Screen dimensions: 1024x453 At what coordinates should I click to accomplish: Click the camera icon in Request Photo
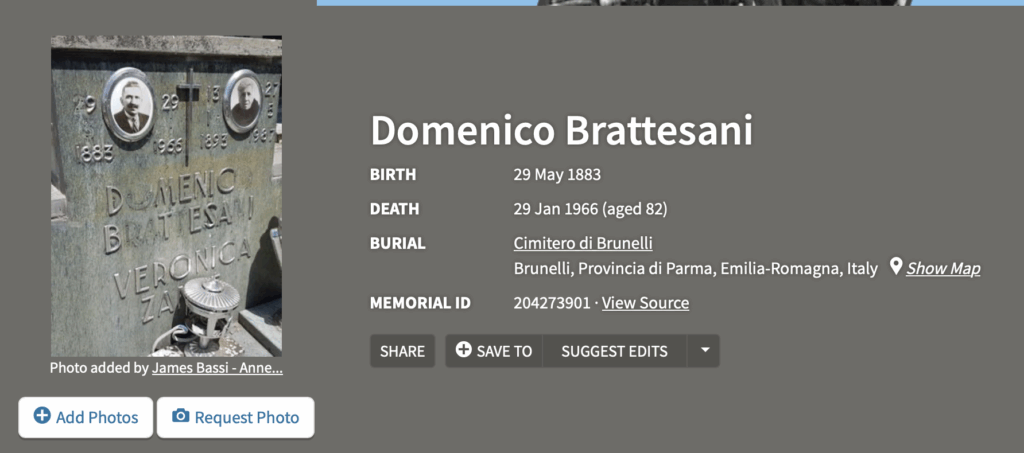180,416
